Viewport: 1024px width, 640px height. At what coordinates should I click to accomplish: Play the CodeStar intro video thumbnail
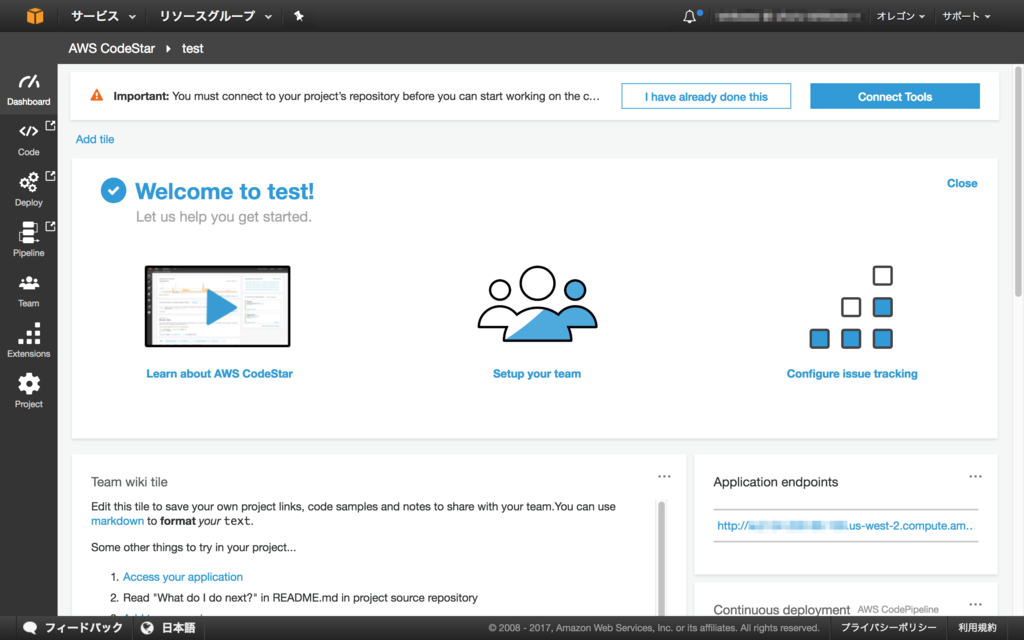click(217, 306)
